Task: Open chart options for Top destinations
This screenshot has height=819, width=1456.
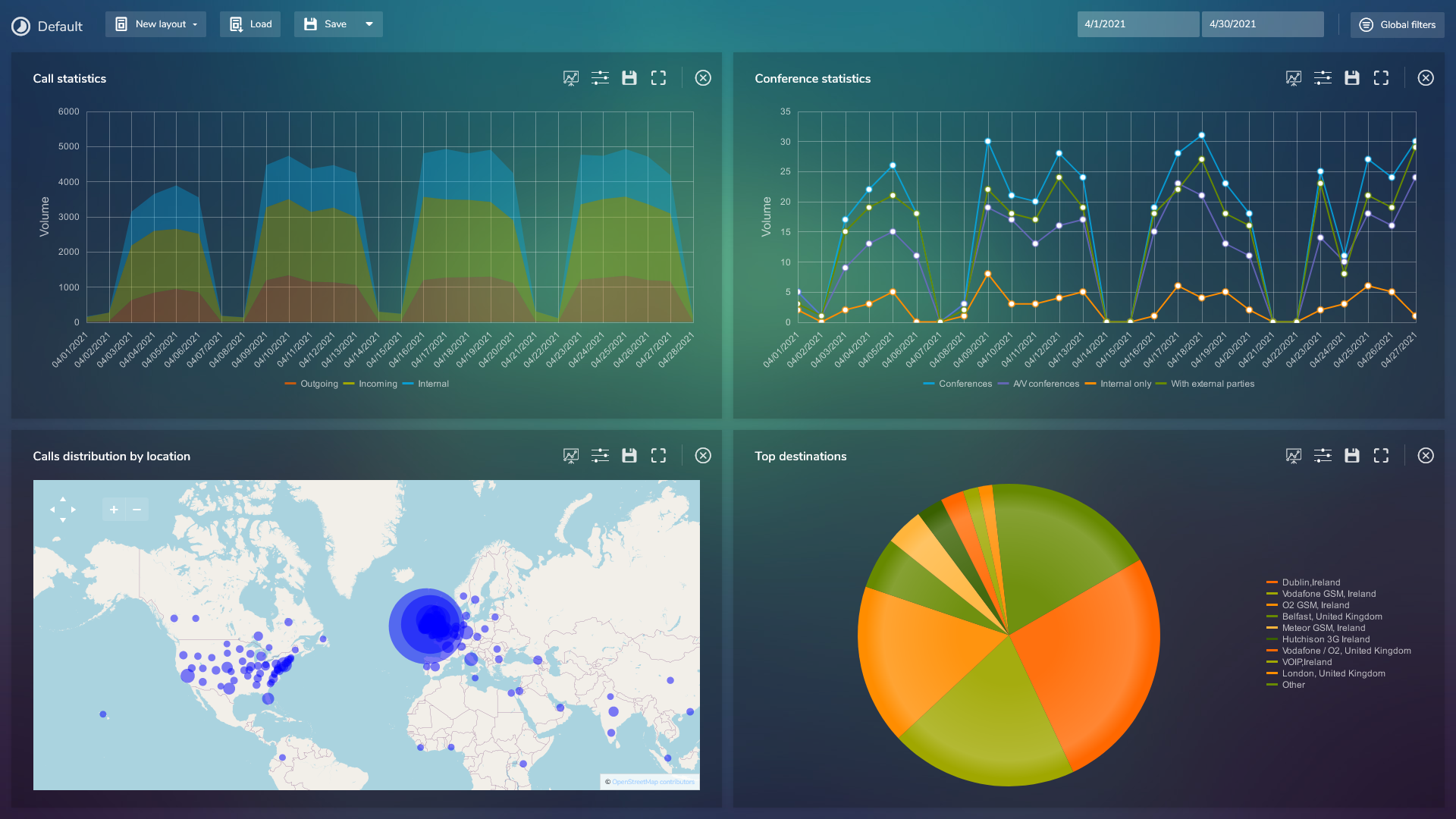Action: [1294, 456]
